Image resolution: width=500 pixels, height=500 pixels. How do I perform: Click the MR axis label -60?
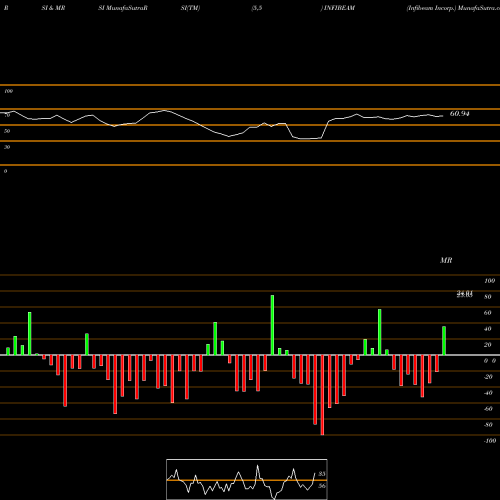click(488, 409)
